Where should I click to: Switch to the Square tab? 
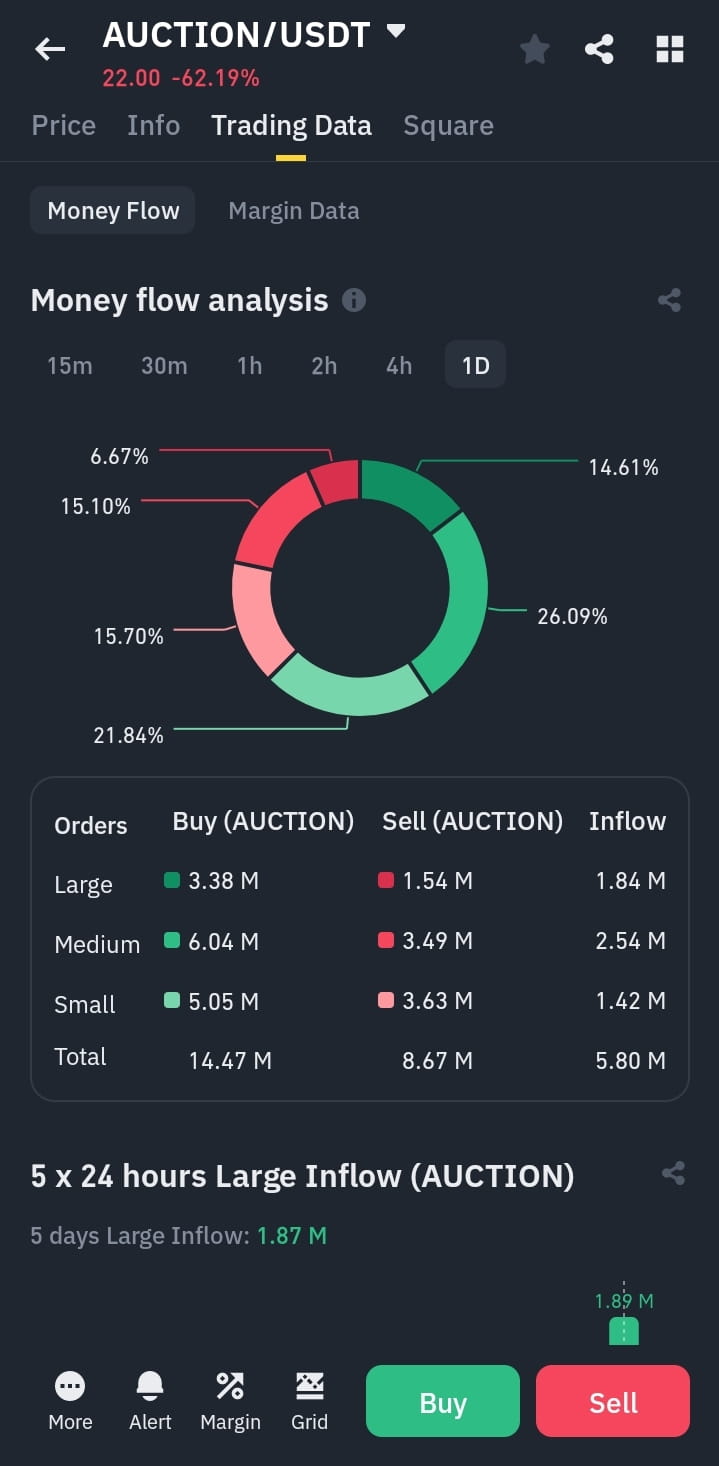(x=448, y=126)
